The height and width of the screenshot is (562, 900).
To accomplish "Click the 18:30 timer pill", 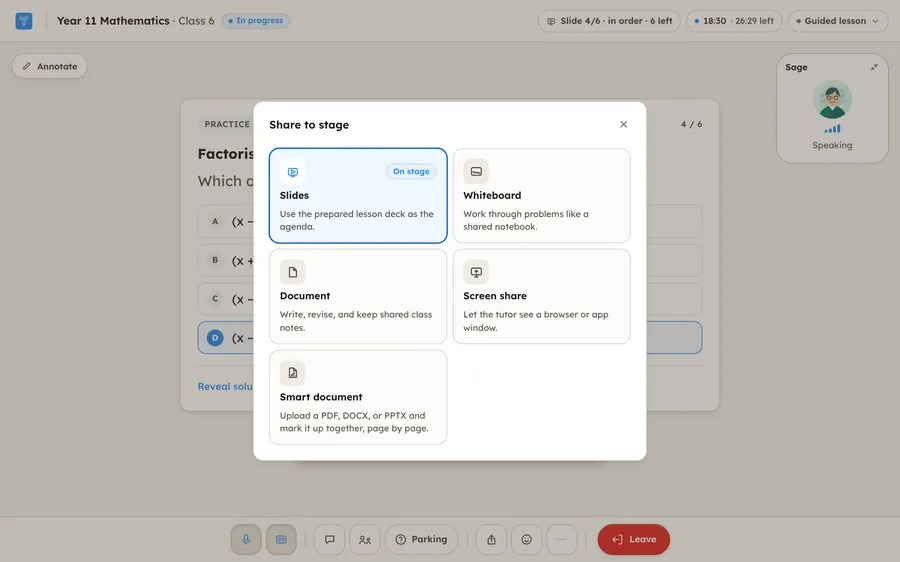I will [x=734, y=21].
